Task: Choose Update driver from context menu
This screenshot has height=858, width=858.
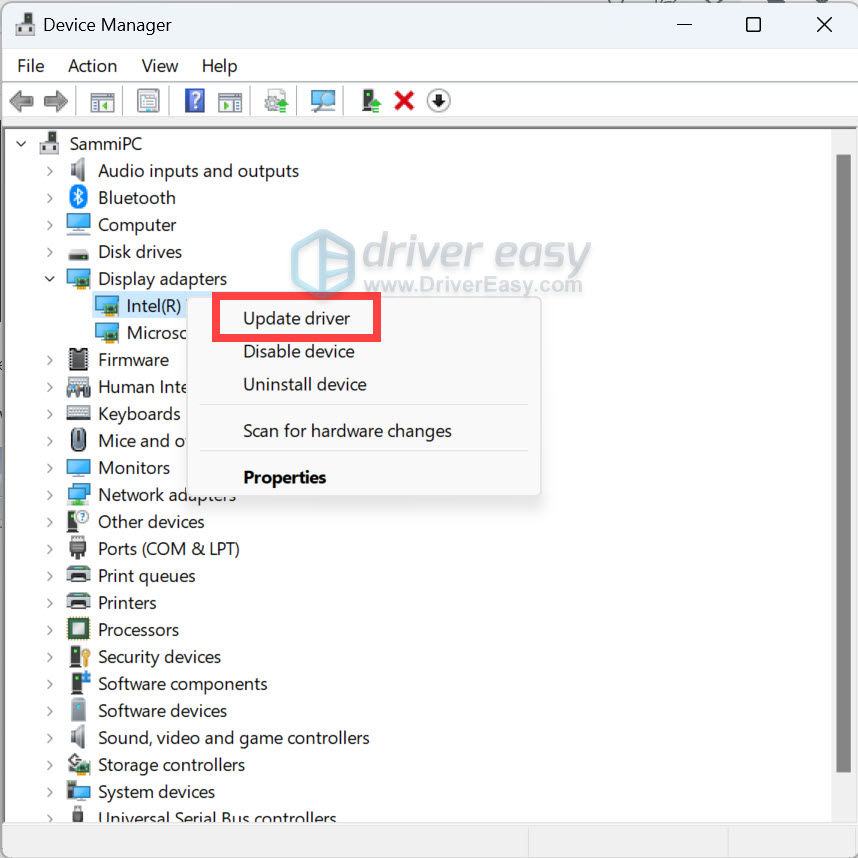Action: (296, 318)
